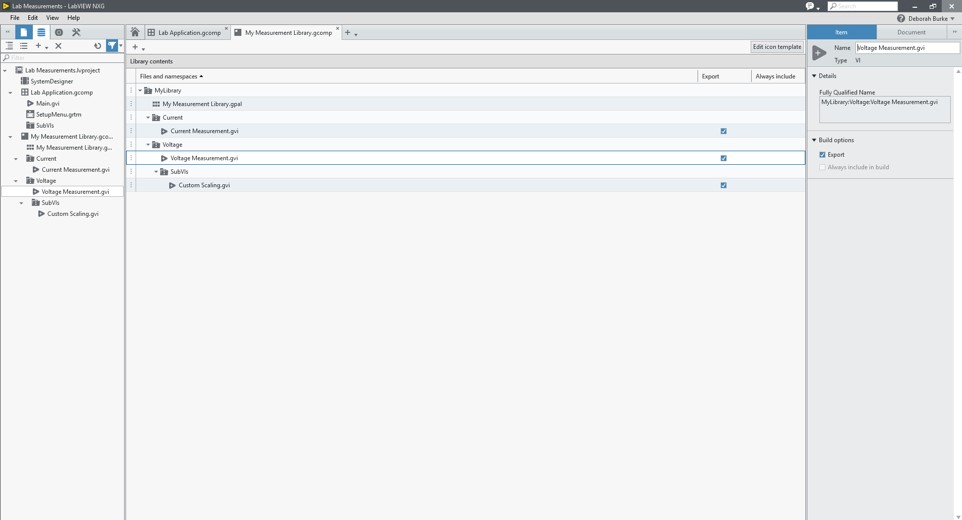The image size is (962, 520).
Task: Click the plus add-item icon in project toolbar
Action: (38, 46)
